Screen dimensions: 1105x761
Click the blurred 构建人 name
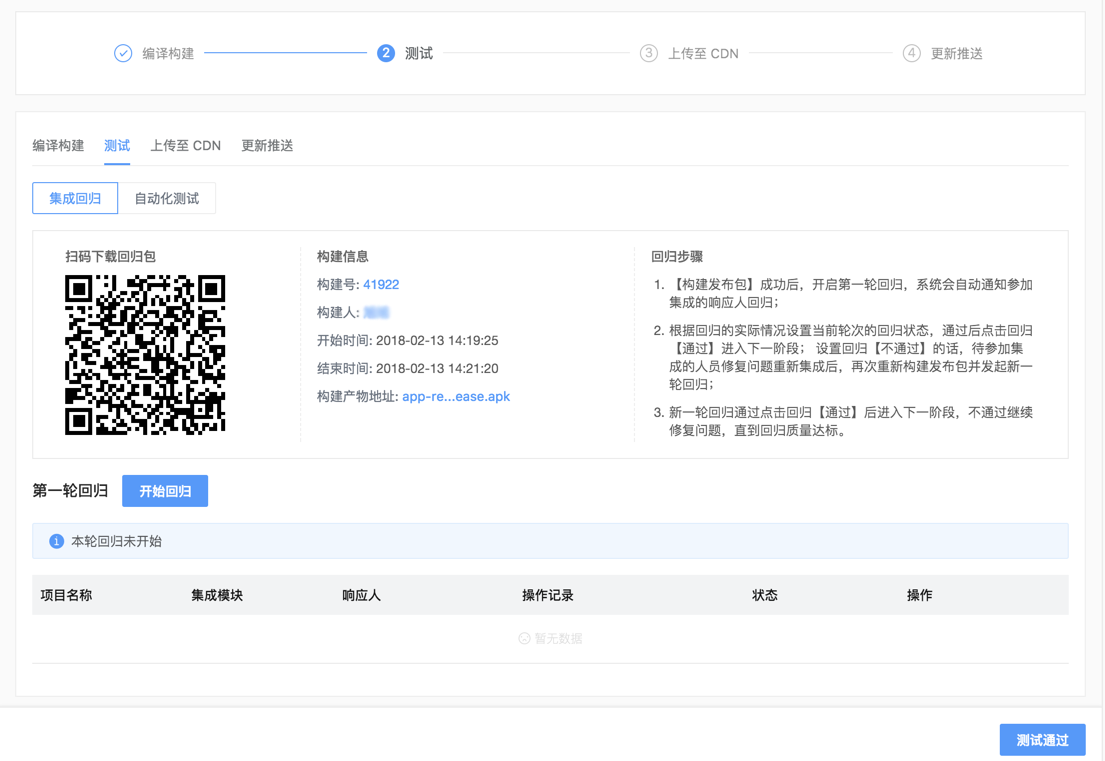coord(376,312)
